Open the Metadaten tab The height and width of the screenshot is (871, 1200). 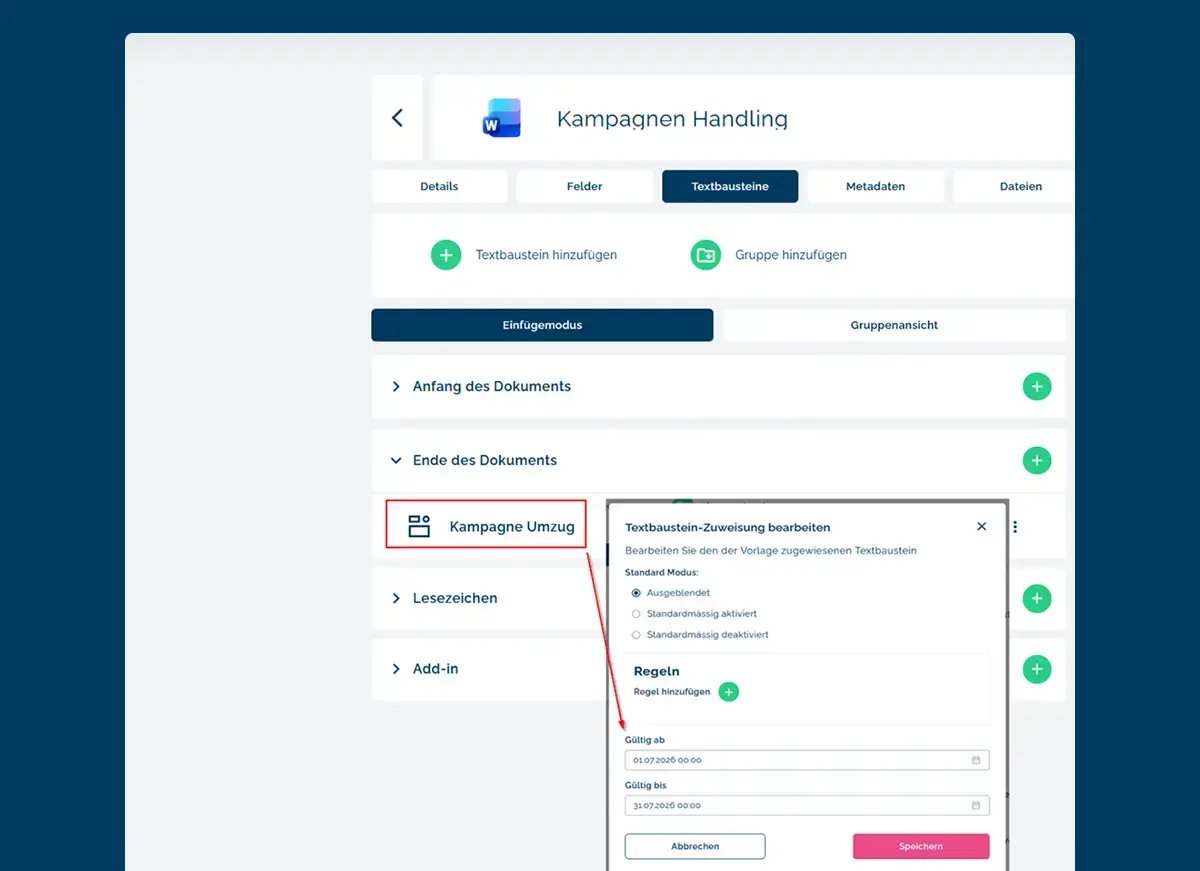[x=876, y=186]
